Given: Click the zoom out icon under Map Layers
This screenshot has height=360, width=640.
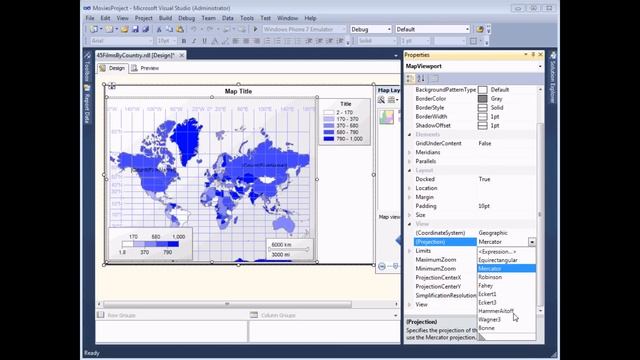Looking at the screenshot, I should pos(382,266).
